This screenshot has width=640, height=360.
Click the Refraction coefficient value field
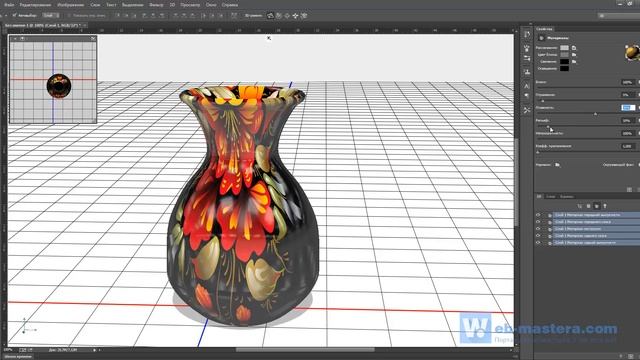click(628, 146)
